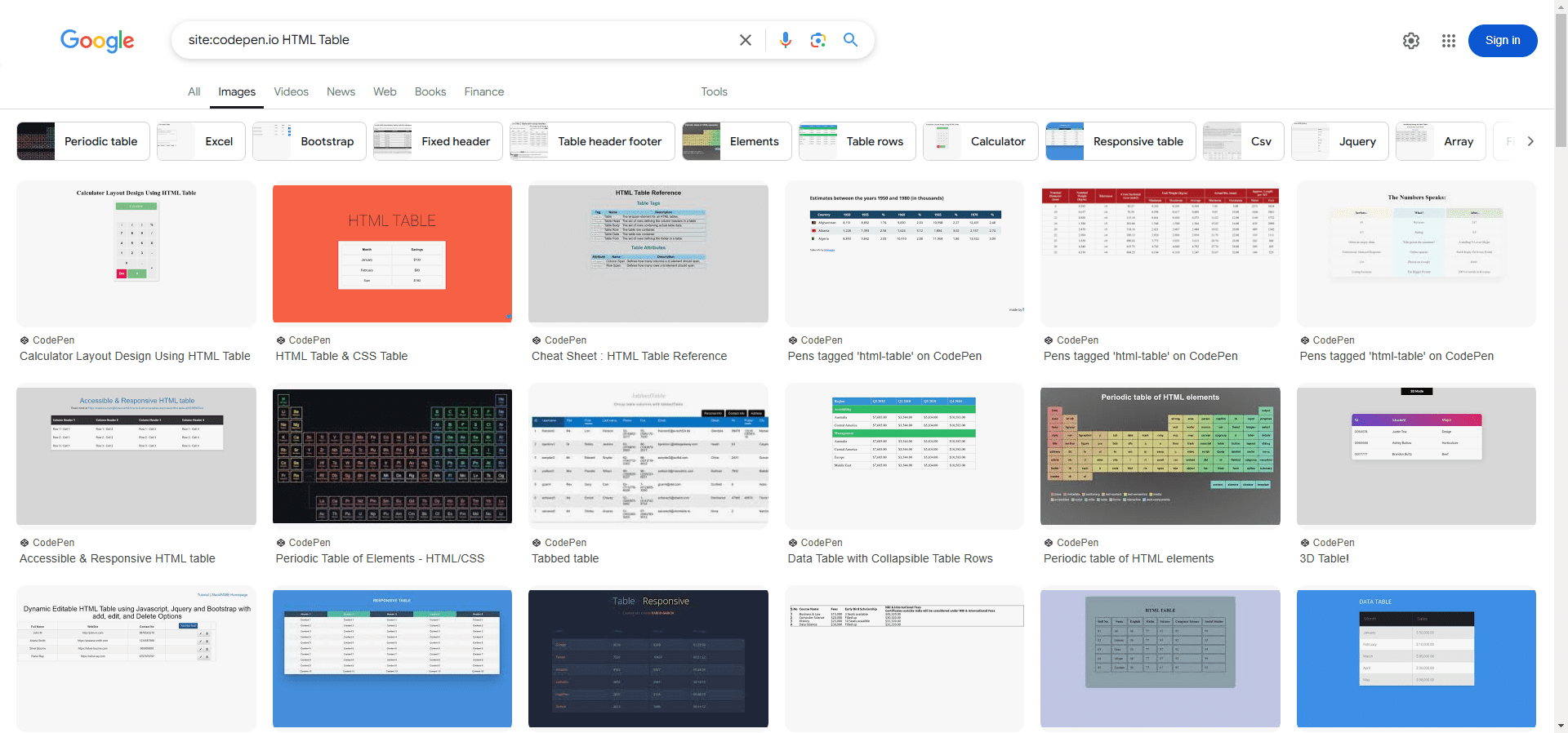
Task: Click the Sign in button
Action: click(1503, 41)
